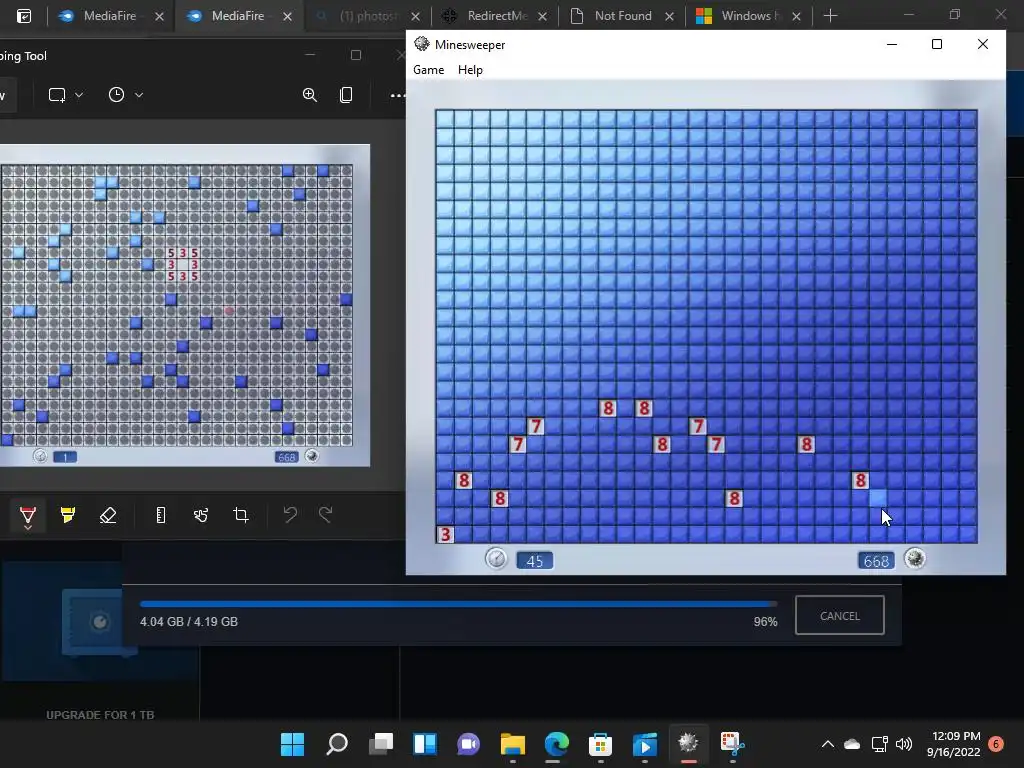
Task: Select image crop in Snipping Tool
Action: [x=241, y=515]
